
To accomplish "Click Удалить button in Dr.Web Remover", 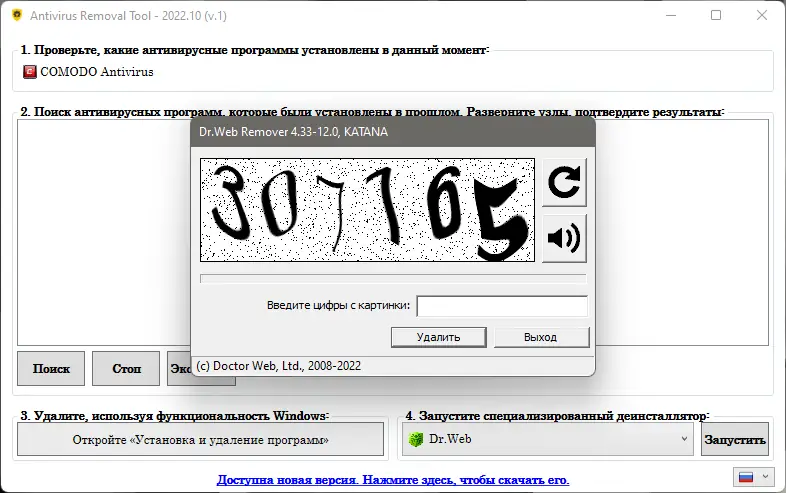I will click(439, 337).
